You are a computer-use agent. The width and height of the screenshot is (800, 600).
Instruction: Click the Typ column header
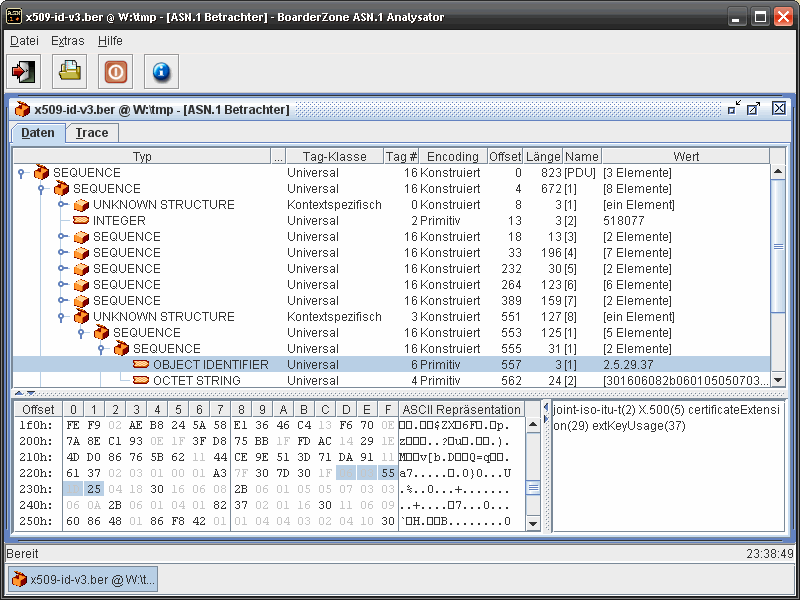(x=142, y=156)
